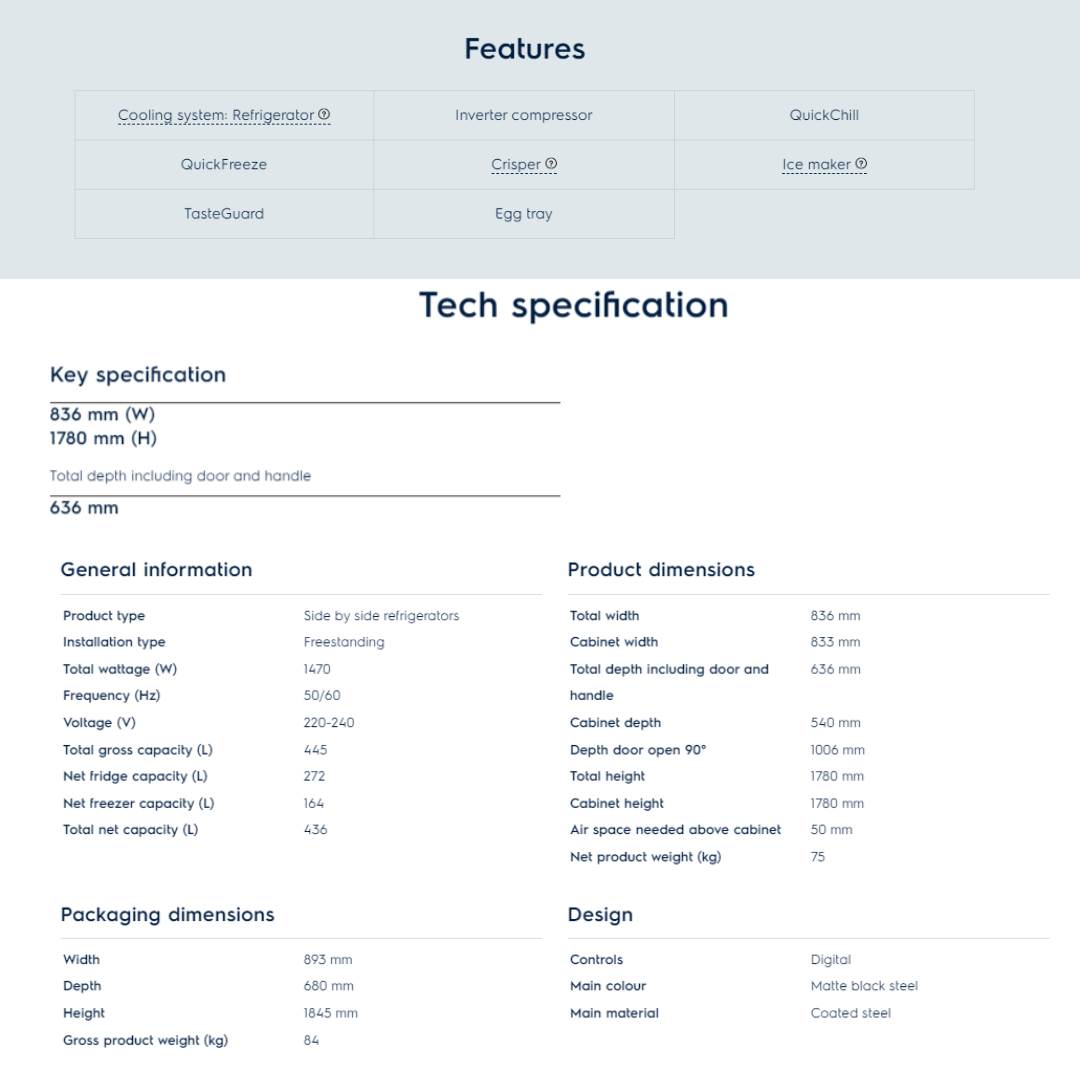Click the Tech specification heading
Screen dimensions: 1080x1080
click(x=573, y=305)
